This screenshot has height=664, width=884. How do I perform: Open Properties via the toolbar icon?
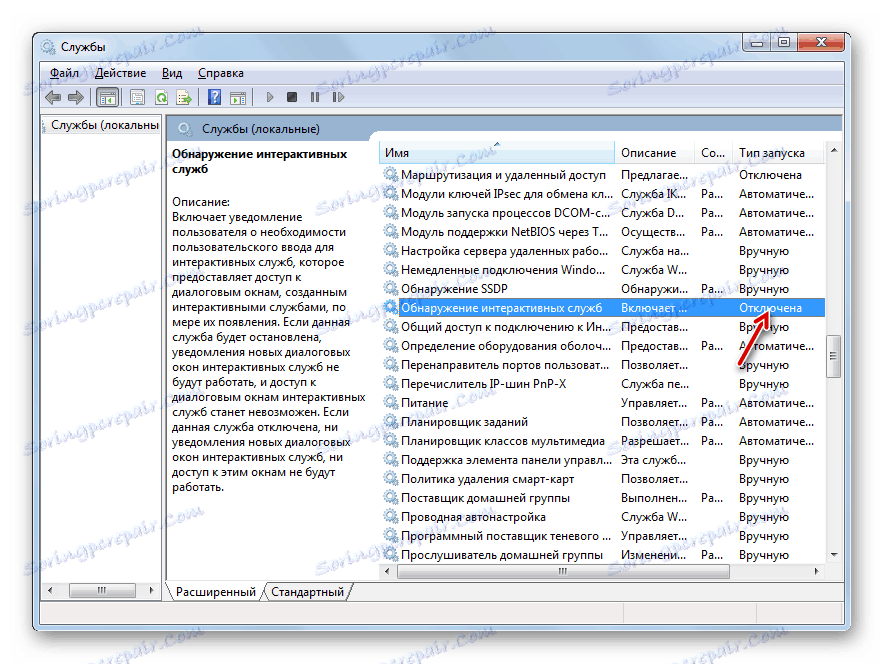click(x=138, y=98)
